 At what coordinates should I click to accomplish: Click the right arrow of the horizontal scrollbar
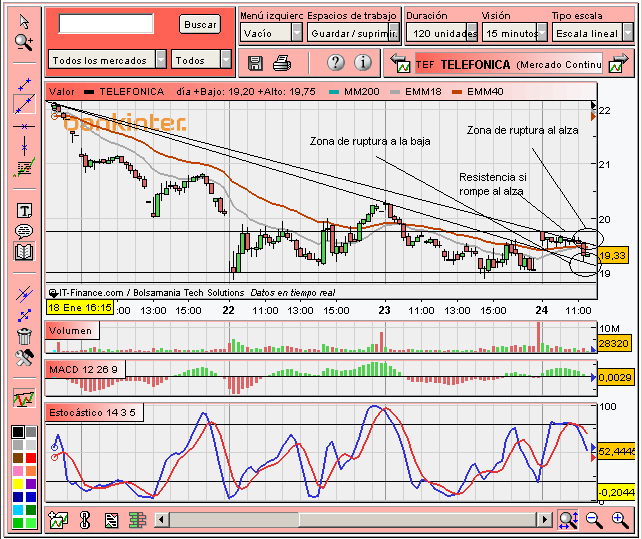(545, 520)
